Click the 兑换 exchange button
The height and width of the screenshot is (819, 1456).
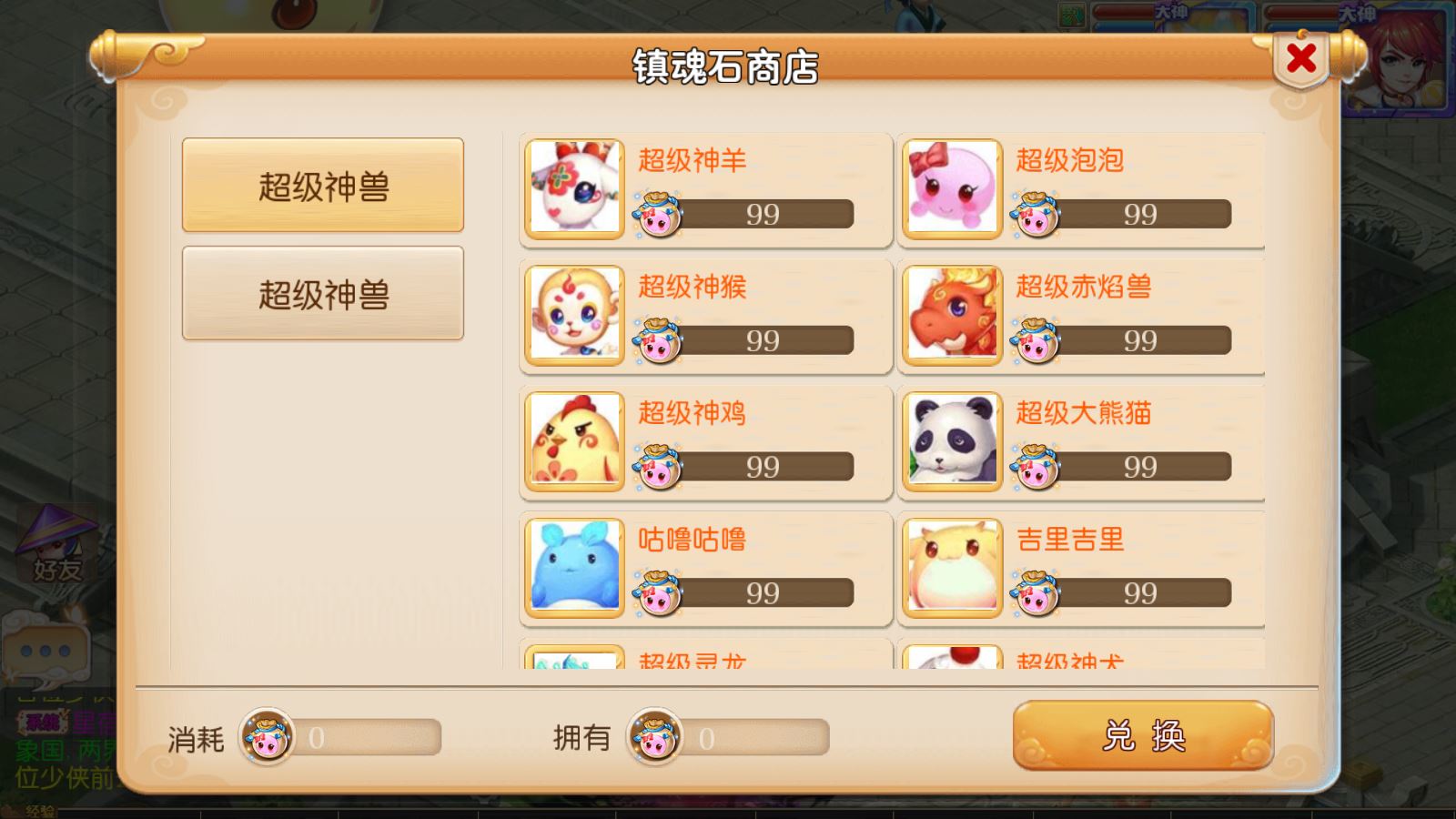point(1143,735)
